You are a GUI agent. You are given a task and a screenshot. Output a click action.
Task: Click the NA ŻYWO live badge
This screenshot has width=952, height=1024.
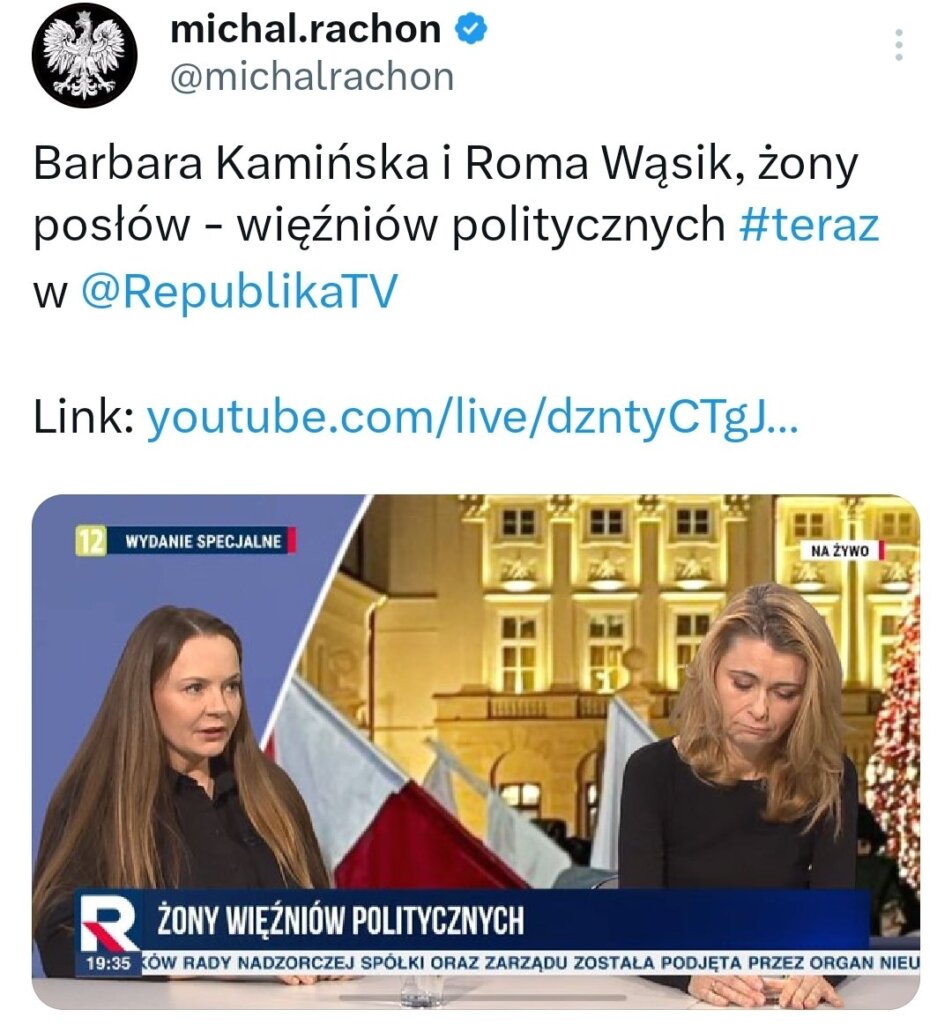tap(842, 551)
